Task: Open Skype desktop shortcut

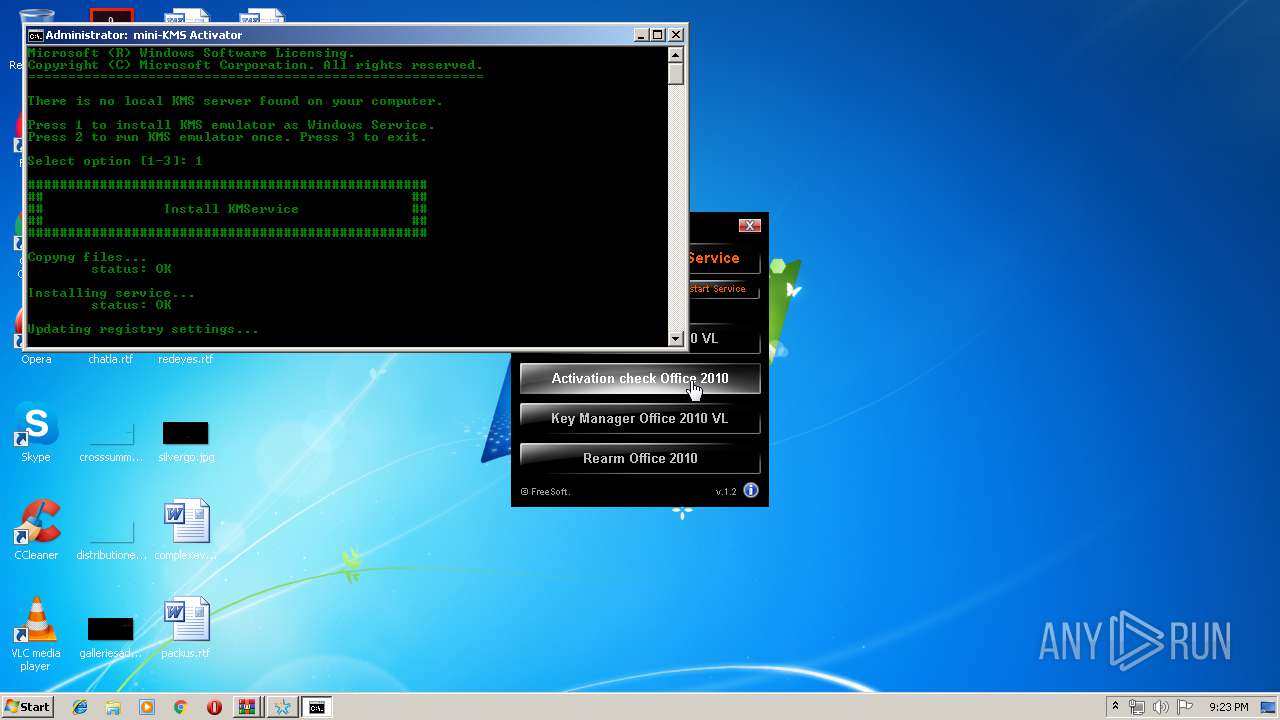Action: click(36, 433)
